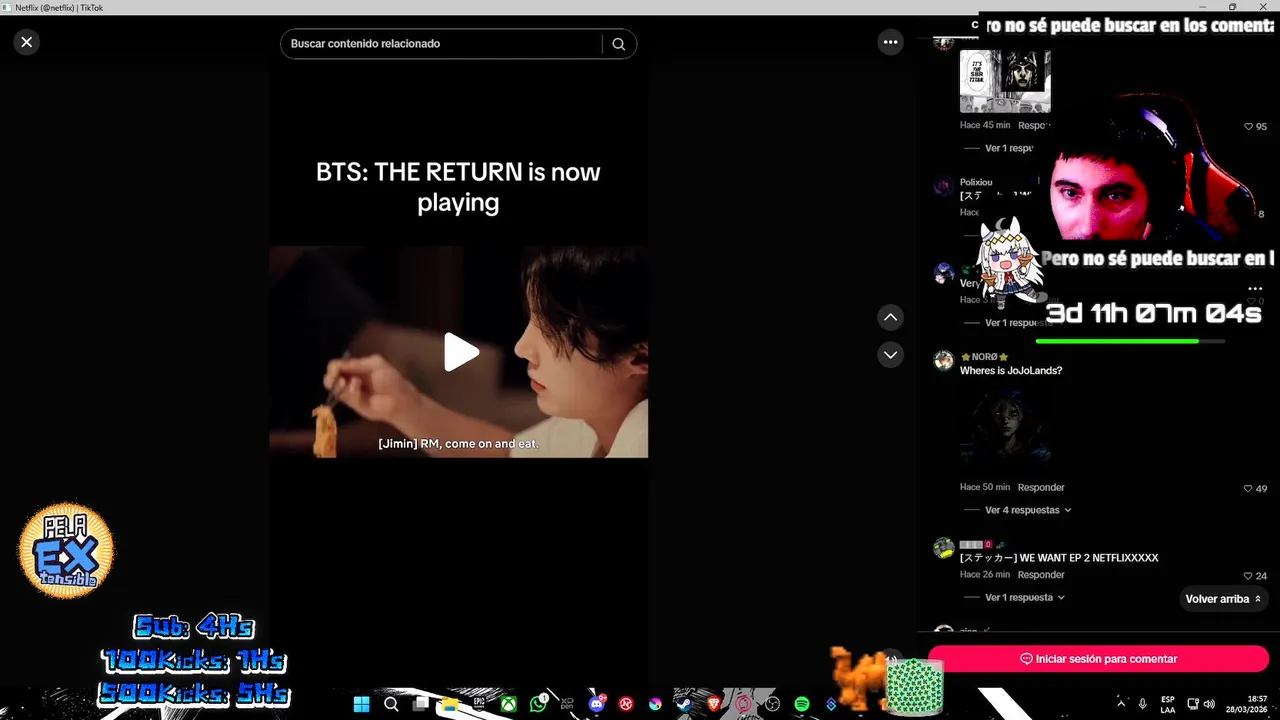
Task: Click the 'Wheres is JoJoLands?' comment text
Action: (1011, 371)
